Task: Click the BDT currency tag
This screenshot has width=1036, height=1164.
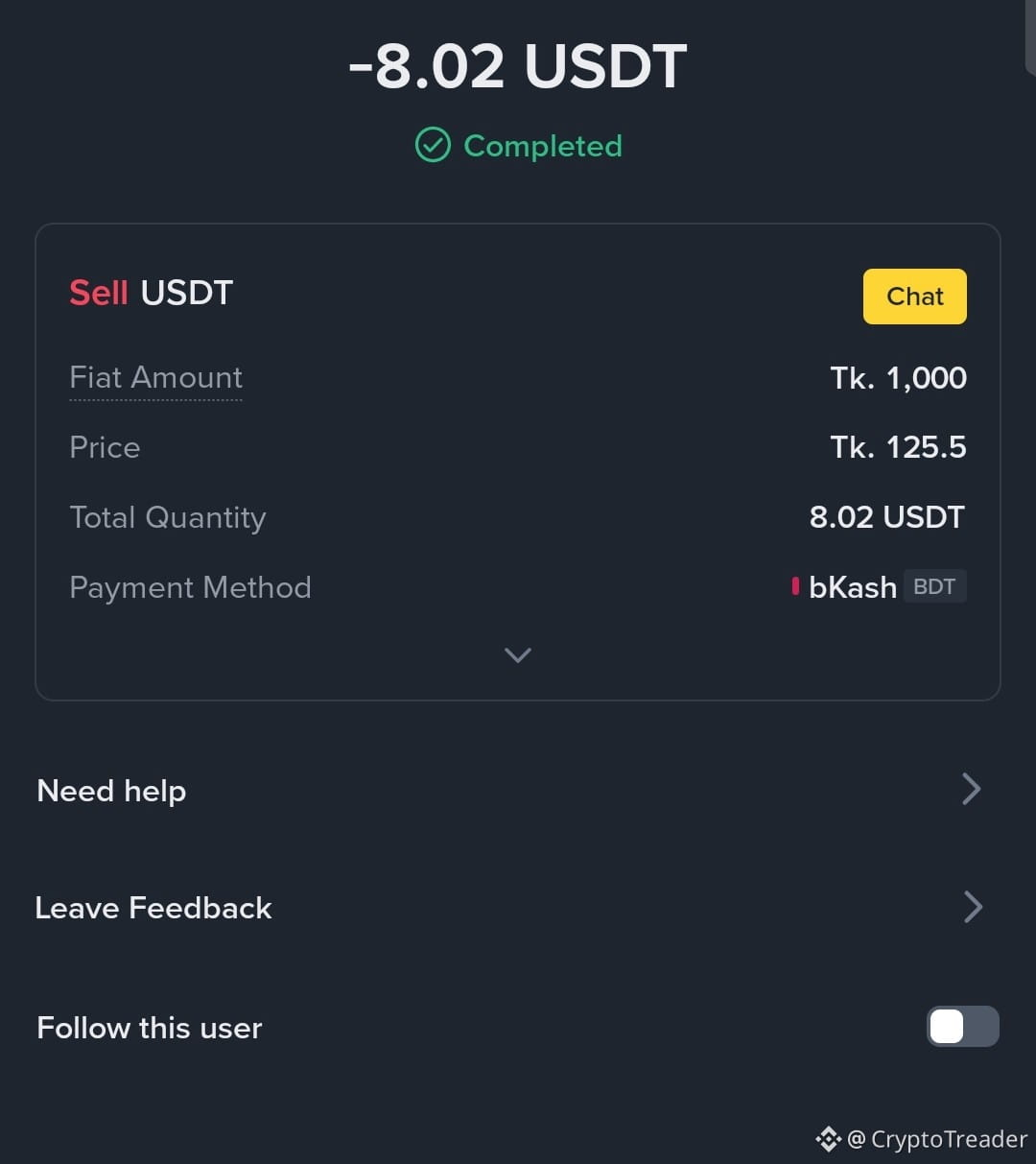Action: pyautogui.click(x=934, y=586)
